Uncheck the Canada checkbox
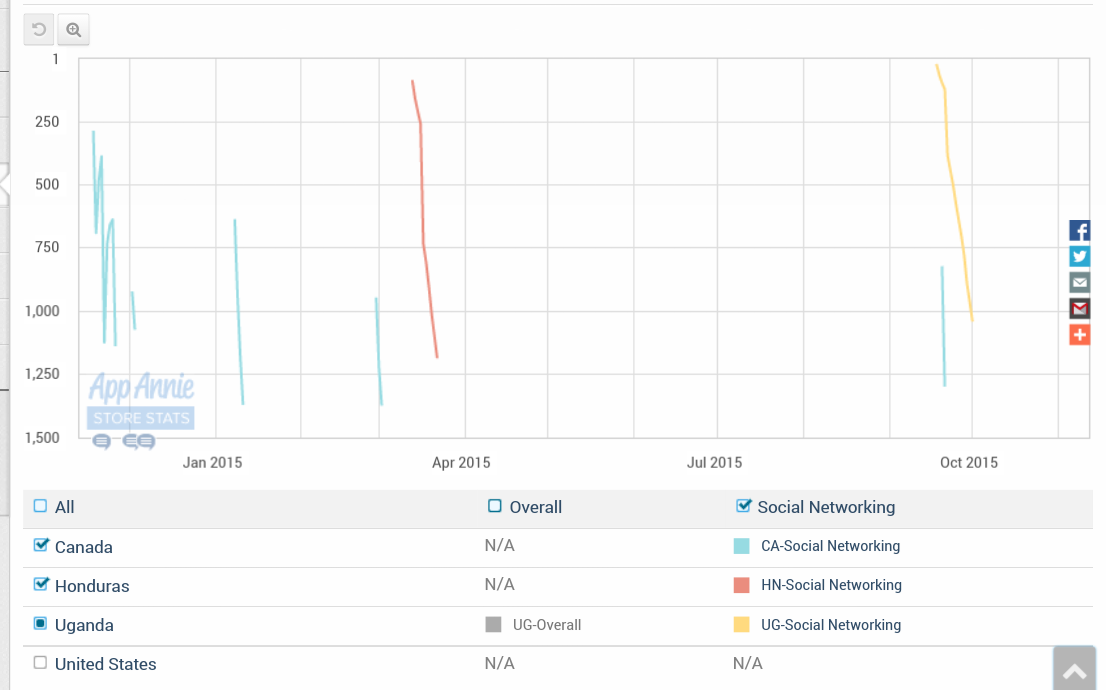The image size is (1106, 690). click(41, 546)
